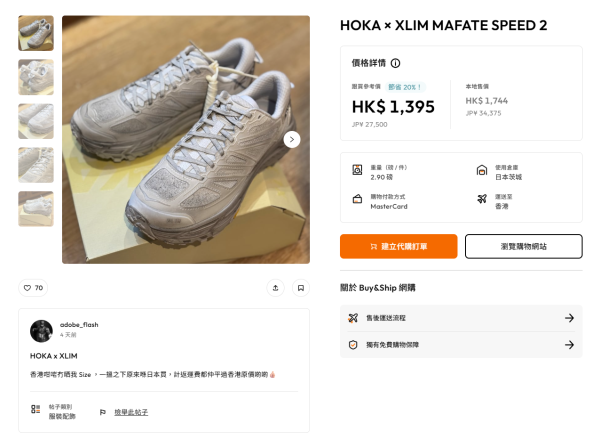Select the first shoe thumbnail

(36, 33)
